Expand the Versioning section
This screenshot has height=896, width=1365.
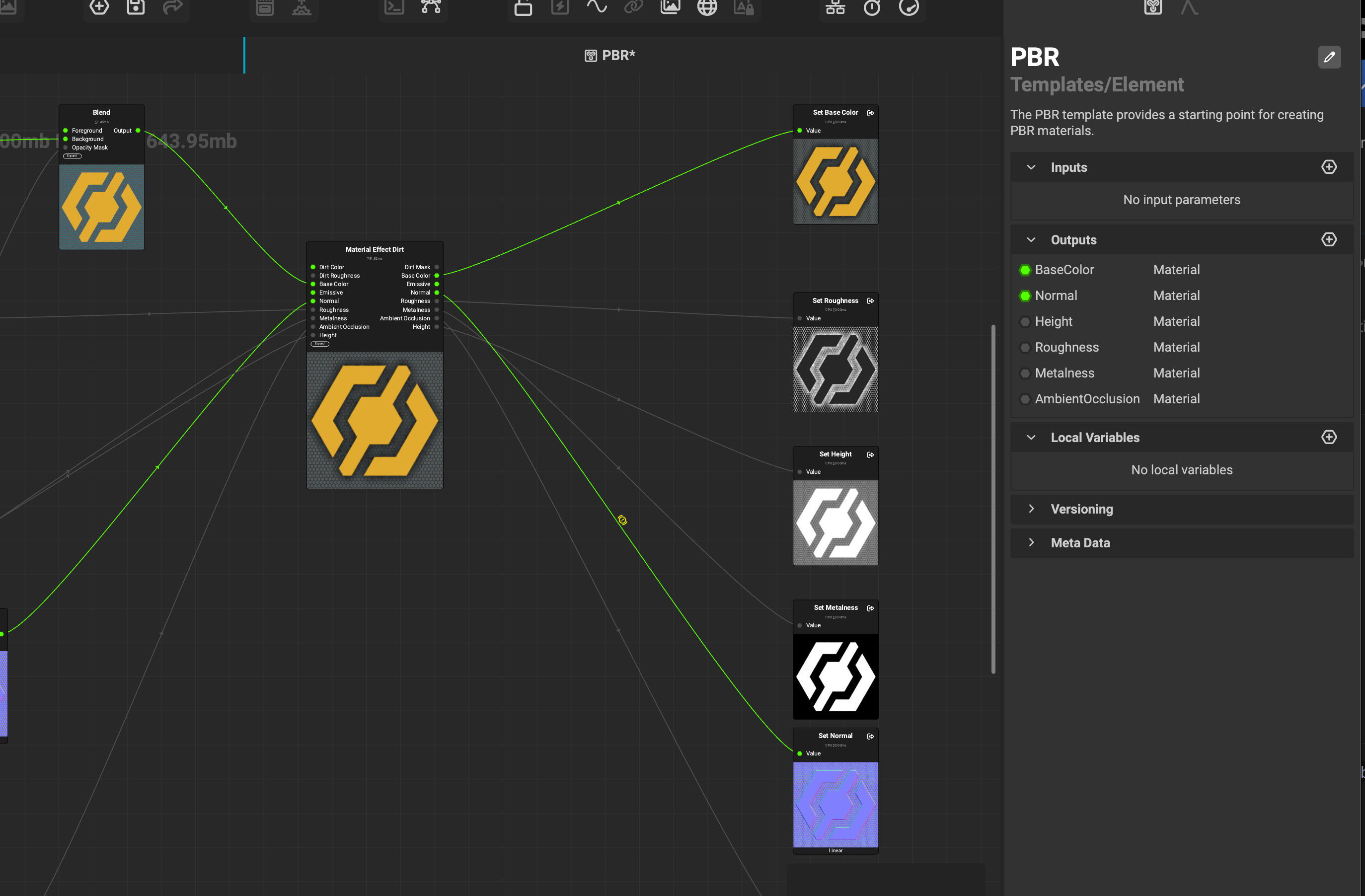[1031, 509]
